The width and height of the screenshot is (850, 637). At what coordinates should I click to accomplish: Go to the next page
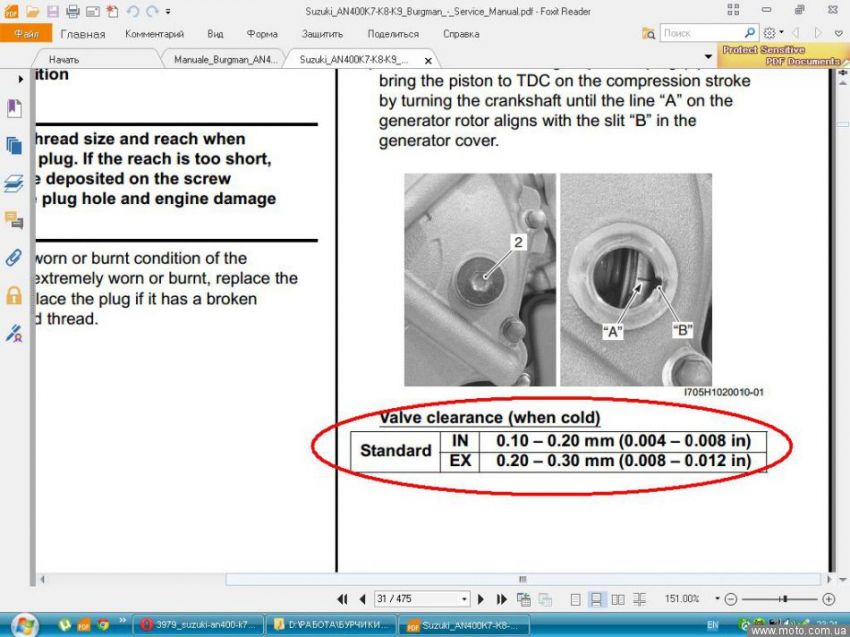[x=480, y=599]
